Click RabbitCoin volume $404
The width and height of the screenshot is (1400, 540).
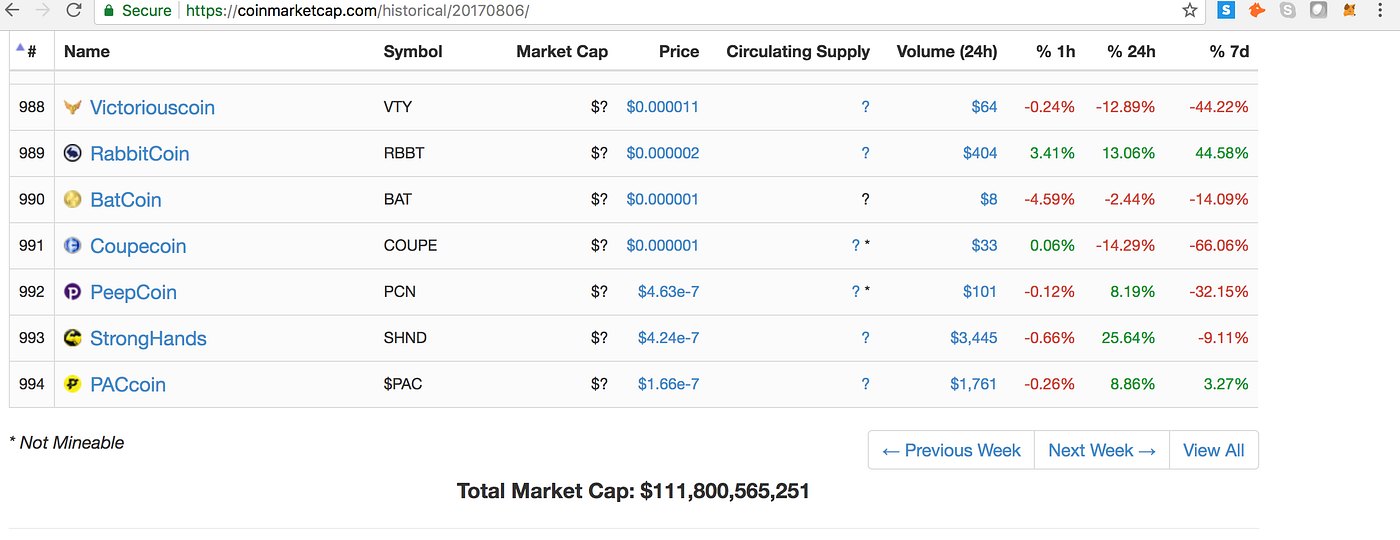click(980, 153)
